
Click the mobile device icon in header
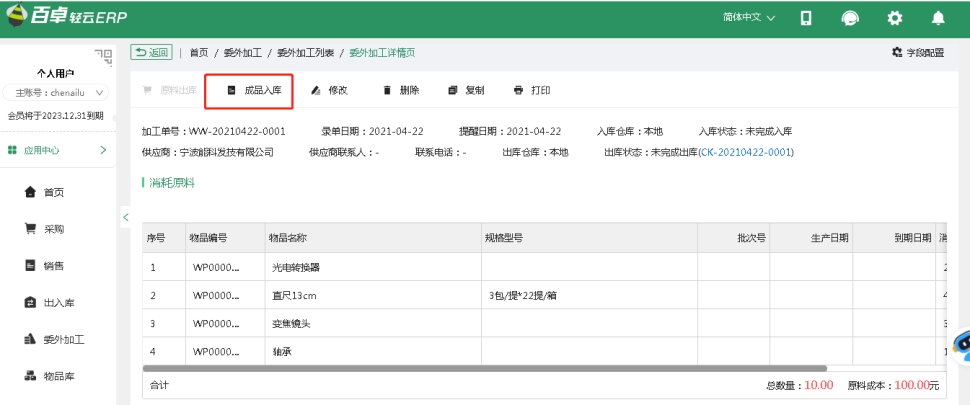tap(806, 18)
